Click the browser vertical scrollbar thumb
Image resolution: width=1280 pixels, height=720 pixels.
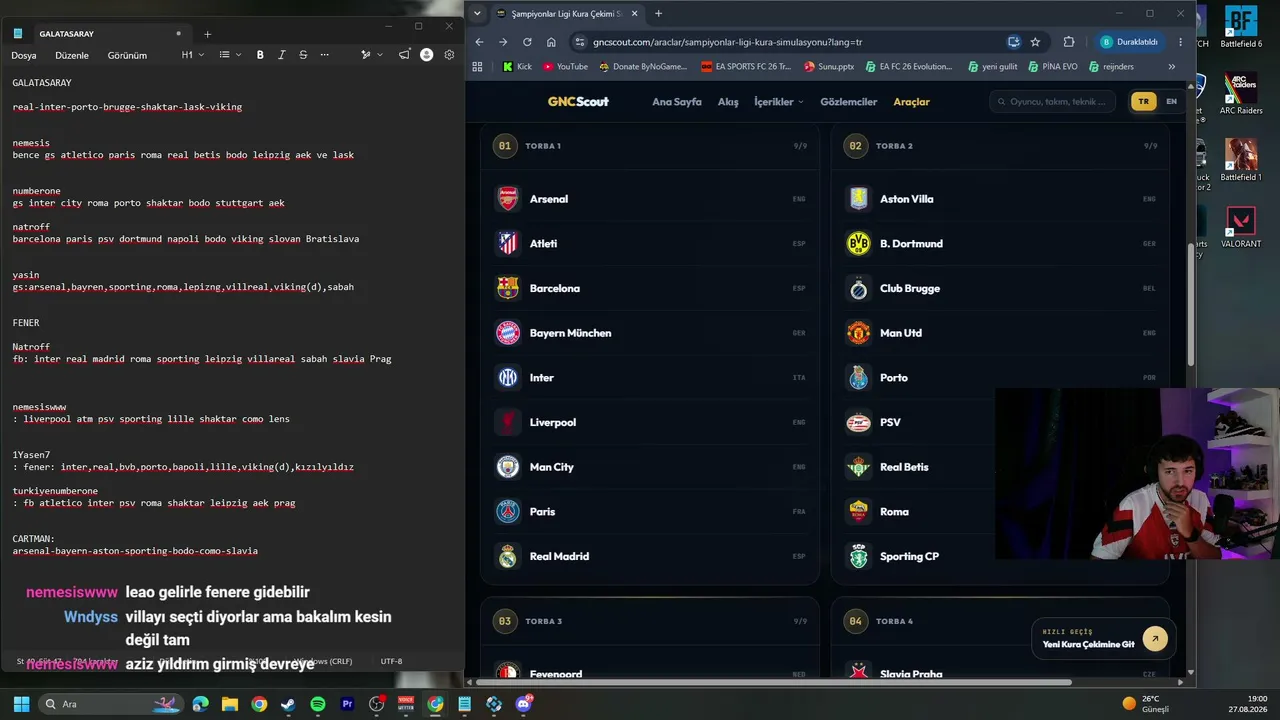[x=1190, y=304]
